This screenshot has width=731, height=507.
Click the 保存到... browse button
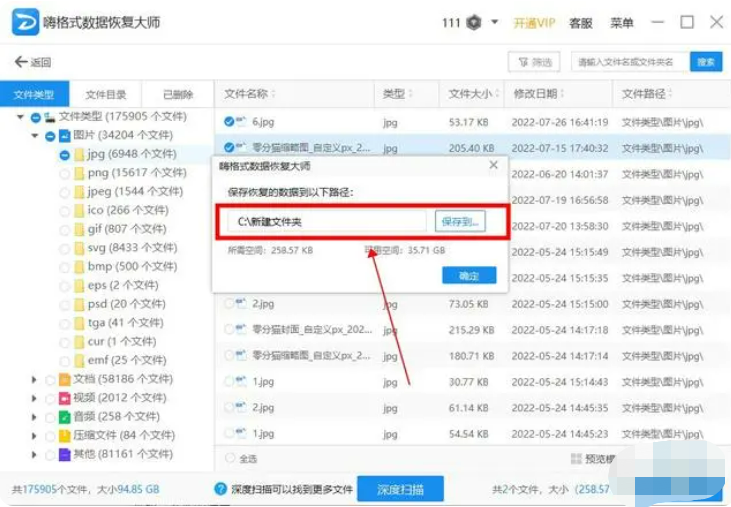click(x=460, y=221)
